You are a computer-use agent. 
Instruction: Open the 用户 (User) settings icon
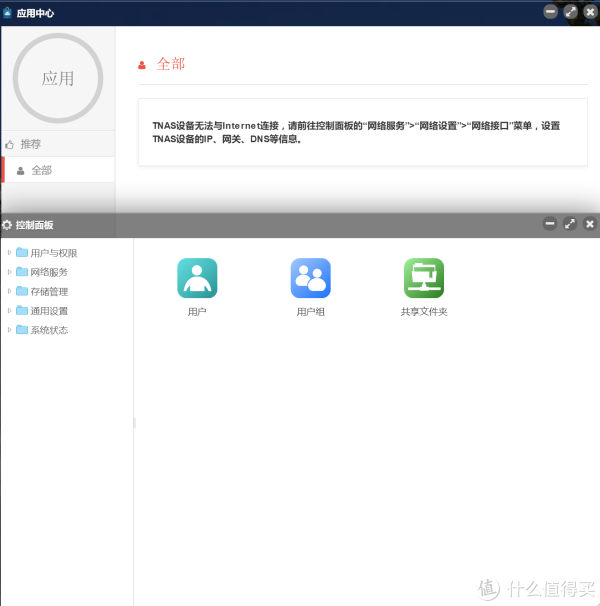(x=197, y=278)
